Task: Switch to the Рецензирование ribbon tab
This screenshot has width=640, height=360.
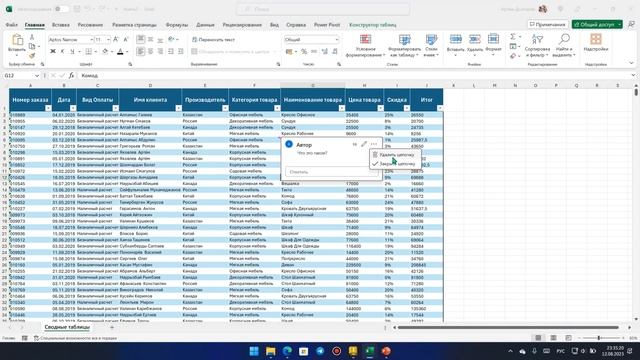Action: [242, 25]
